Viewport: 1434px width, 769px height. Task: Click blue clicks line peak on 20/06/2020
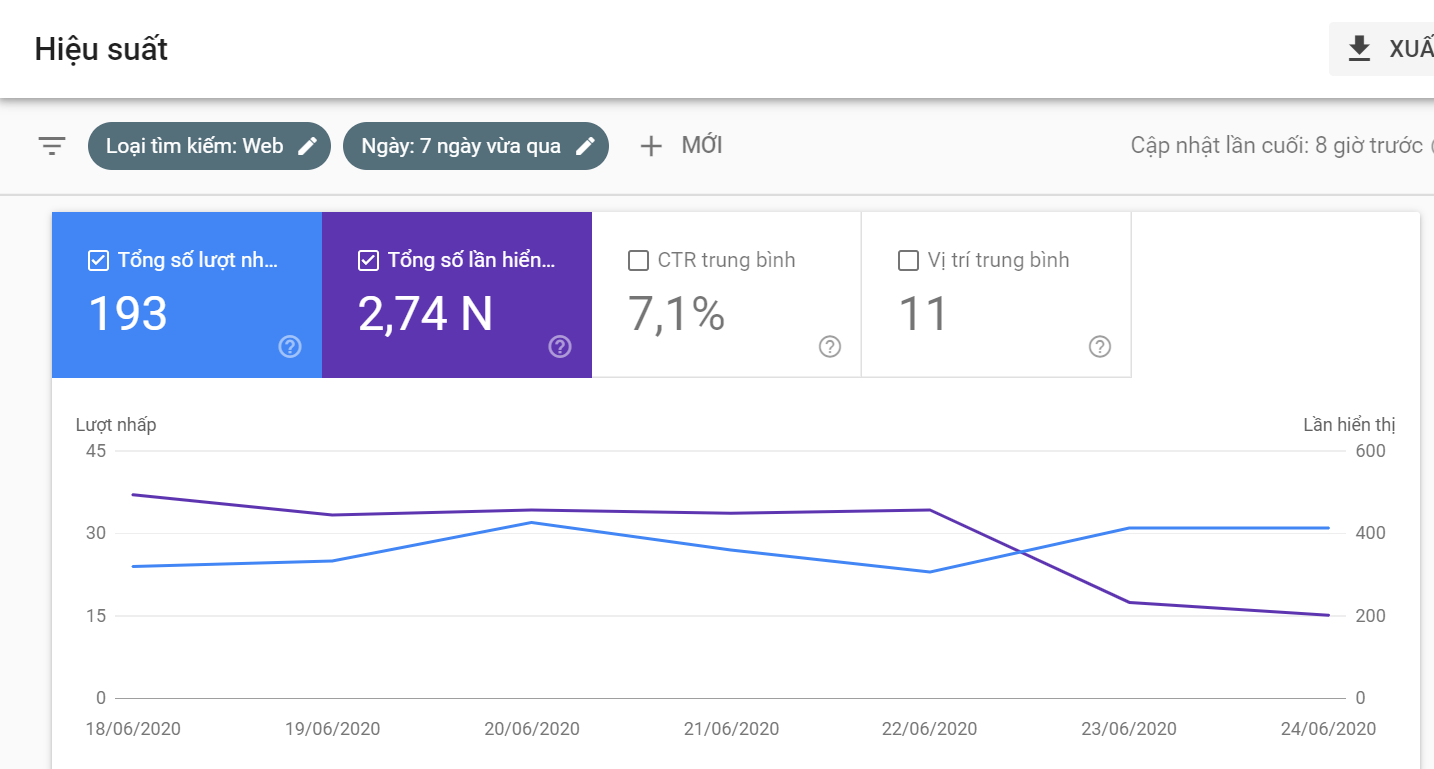pyautogui.click(x=532, y=522)
